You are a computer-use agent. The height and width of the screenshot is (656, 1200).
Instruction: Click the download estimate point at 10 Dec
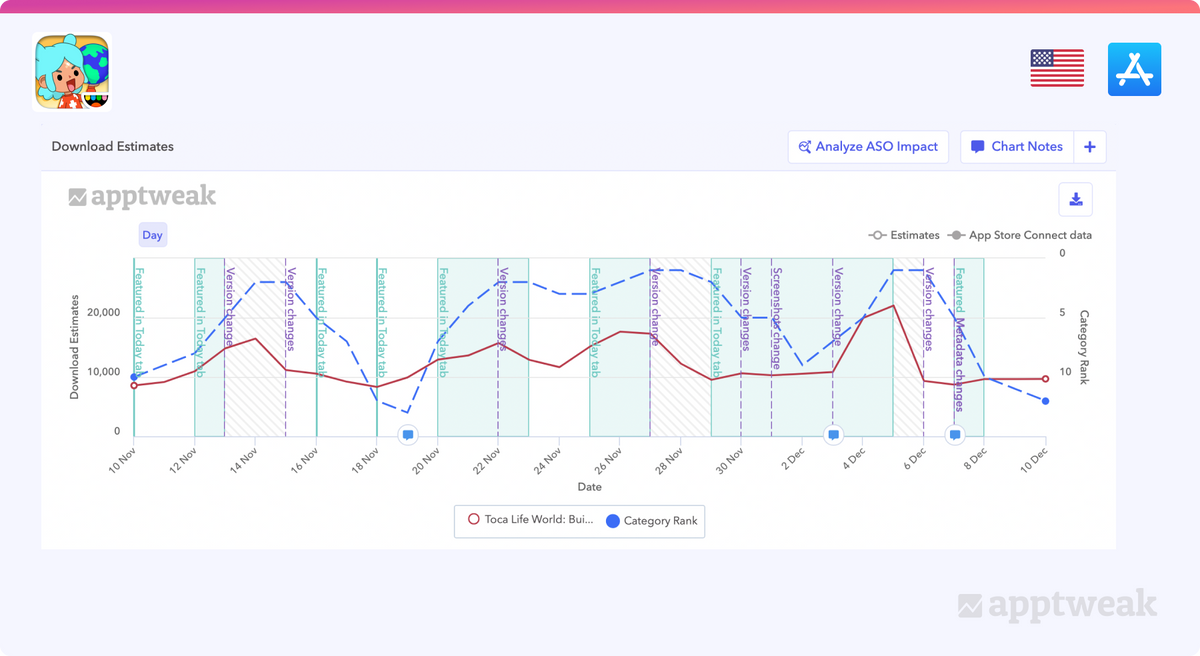click(x=1045, y=379)
